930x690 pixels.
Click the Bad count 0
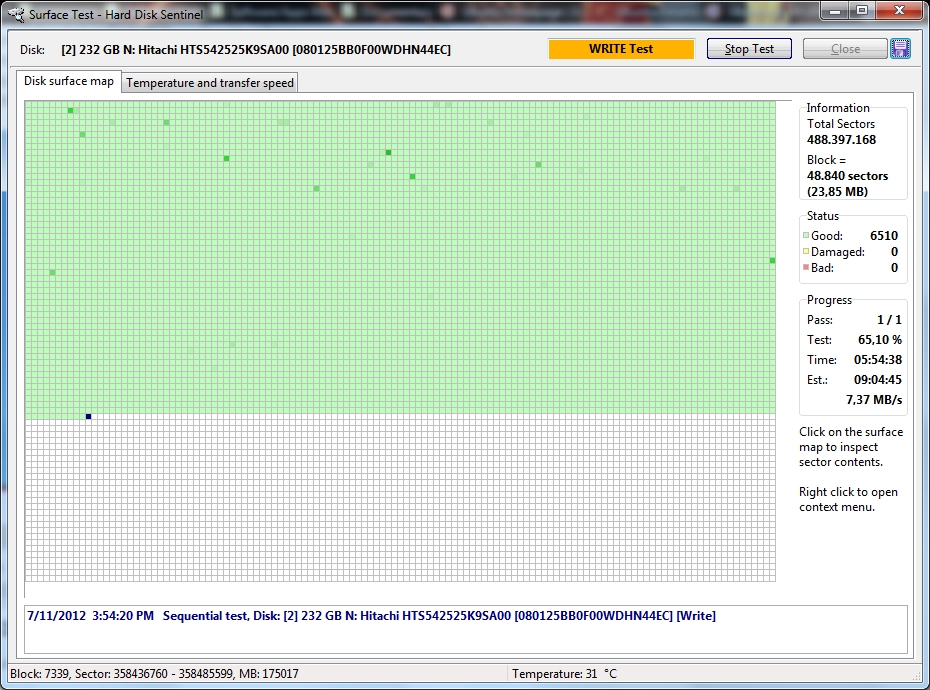coord(894,268)
